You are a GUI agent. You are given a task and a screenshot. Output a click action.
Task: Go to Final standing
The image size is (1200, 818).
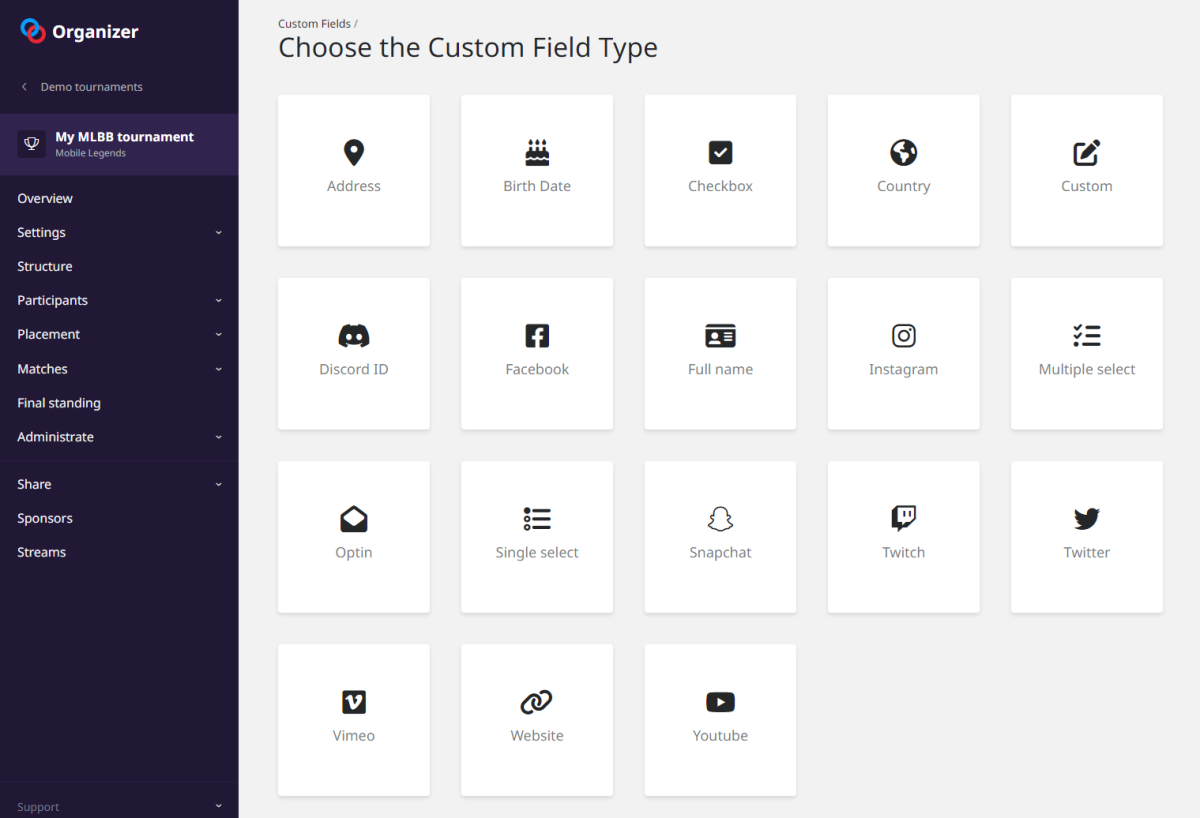tap(59, 403)
